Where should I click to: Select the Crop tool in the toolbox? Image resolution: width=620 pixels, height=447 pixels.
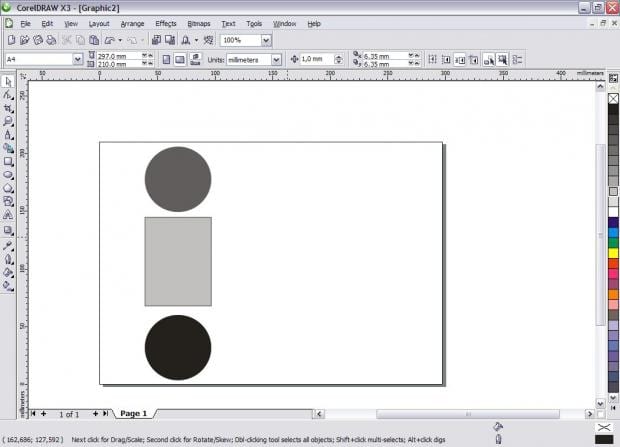point(8,108)
